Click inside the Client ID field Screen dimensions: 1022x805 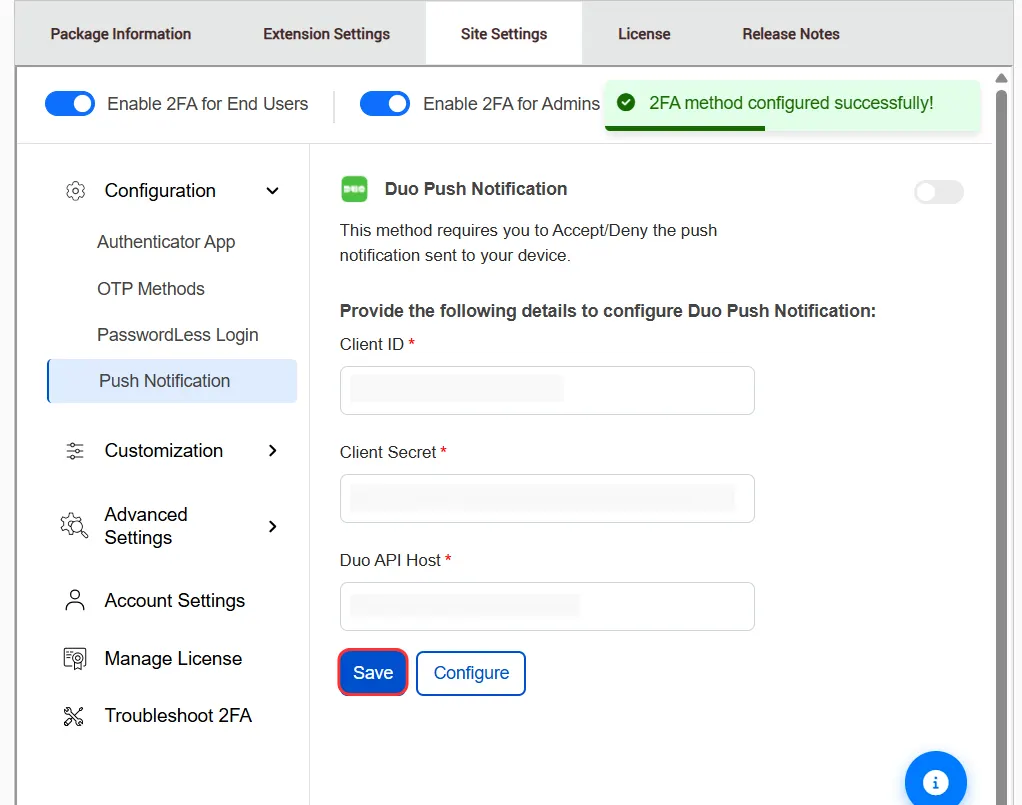[546, 390]
